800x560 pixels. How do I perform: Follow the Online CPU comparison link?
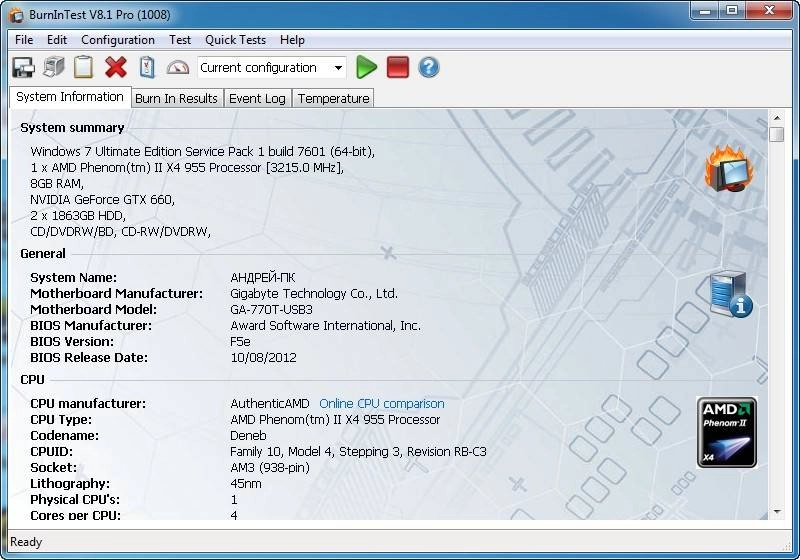point(382,403)
